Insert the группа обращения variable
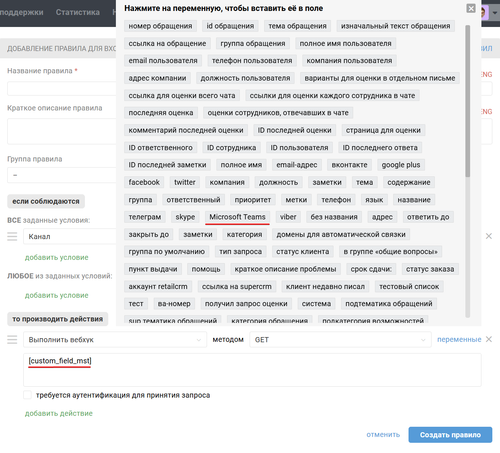The height and width of the screenshot is (453, 500). [x=253, y=43]
